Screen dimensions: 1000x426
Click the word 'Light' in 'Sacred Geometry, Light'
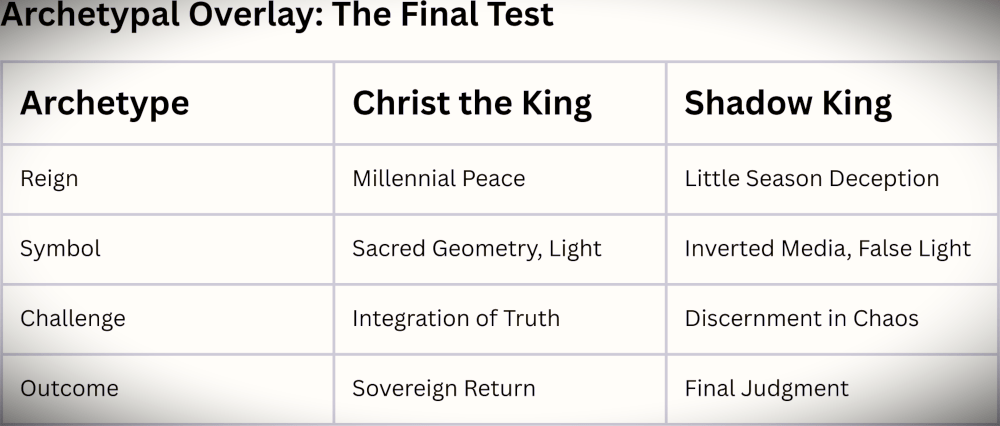(x=575, y=249)
